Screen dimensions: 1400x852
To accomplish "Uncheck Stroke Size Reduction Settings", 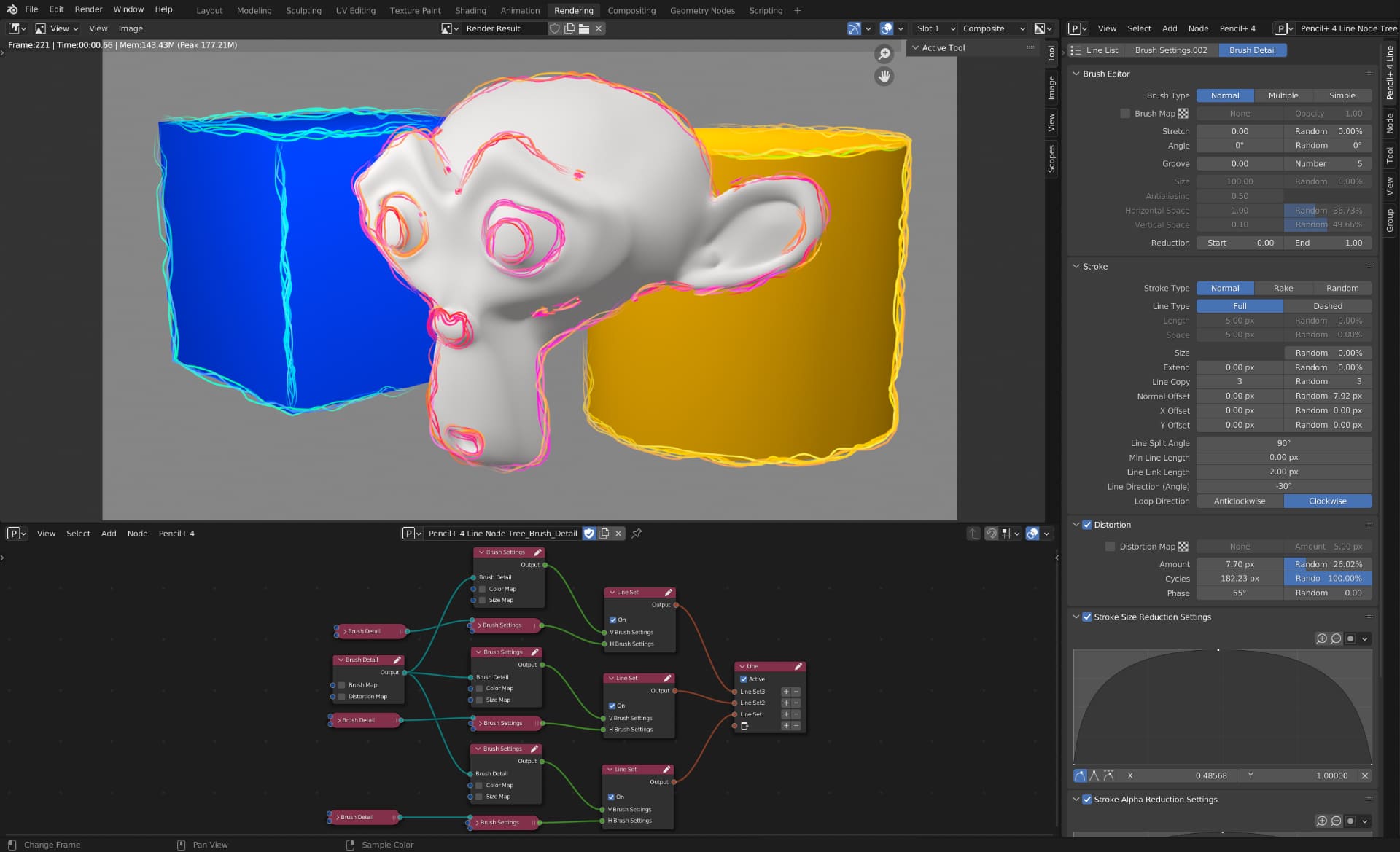I will click(x=1087, y=617).
